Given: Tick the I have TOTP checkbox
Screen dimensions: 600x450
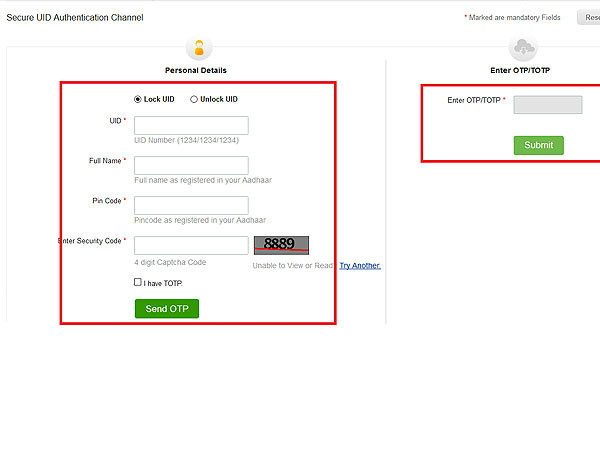Looking at the screenshot, I should coord(138,283).
